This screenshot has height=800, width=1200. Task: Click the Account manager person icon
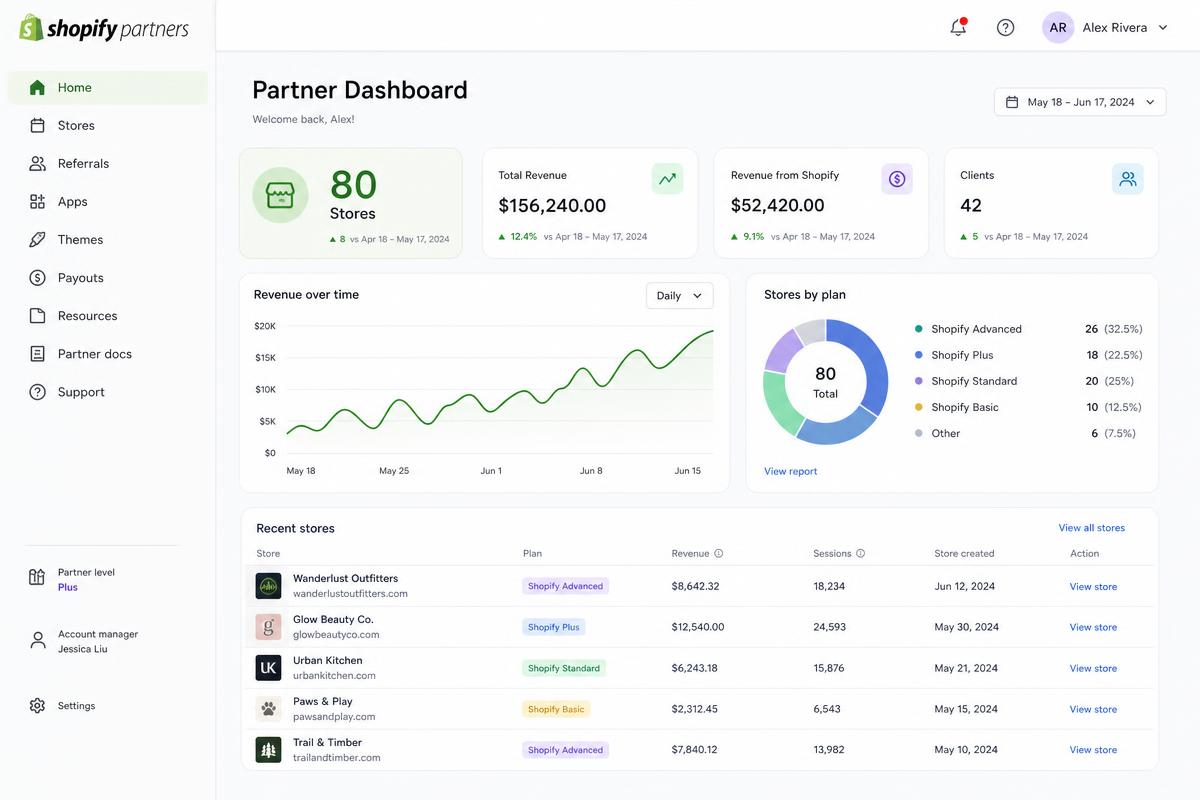coord(37,640)
